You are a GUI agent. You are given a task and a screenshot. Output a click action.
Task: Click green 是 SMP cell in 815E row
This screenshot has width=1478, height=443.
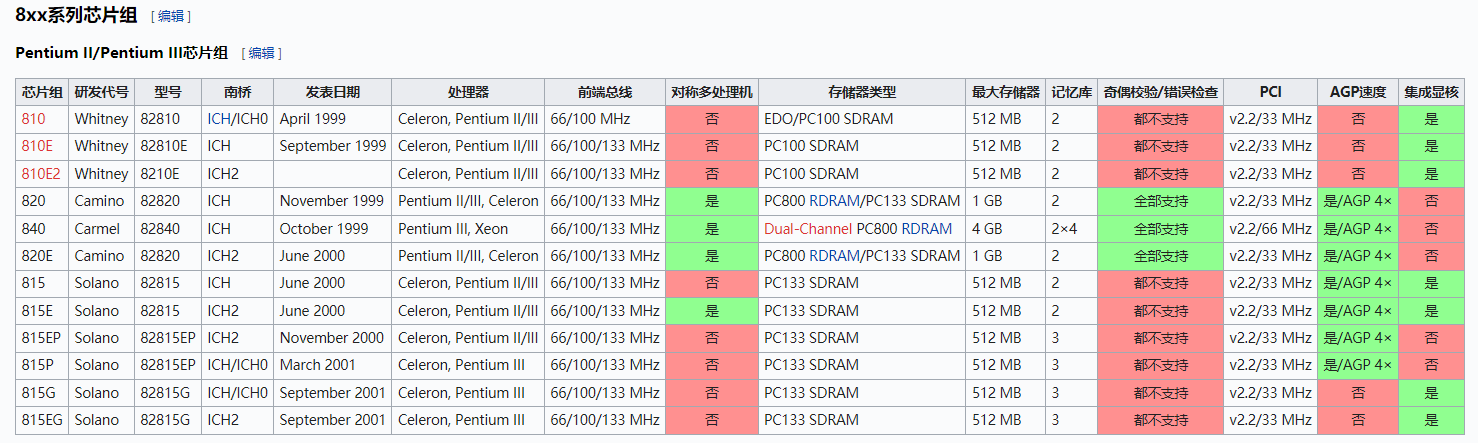coord(712,311)
